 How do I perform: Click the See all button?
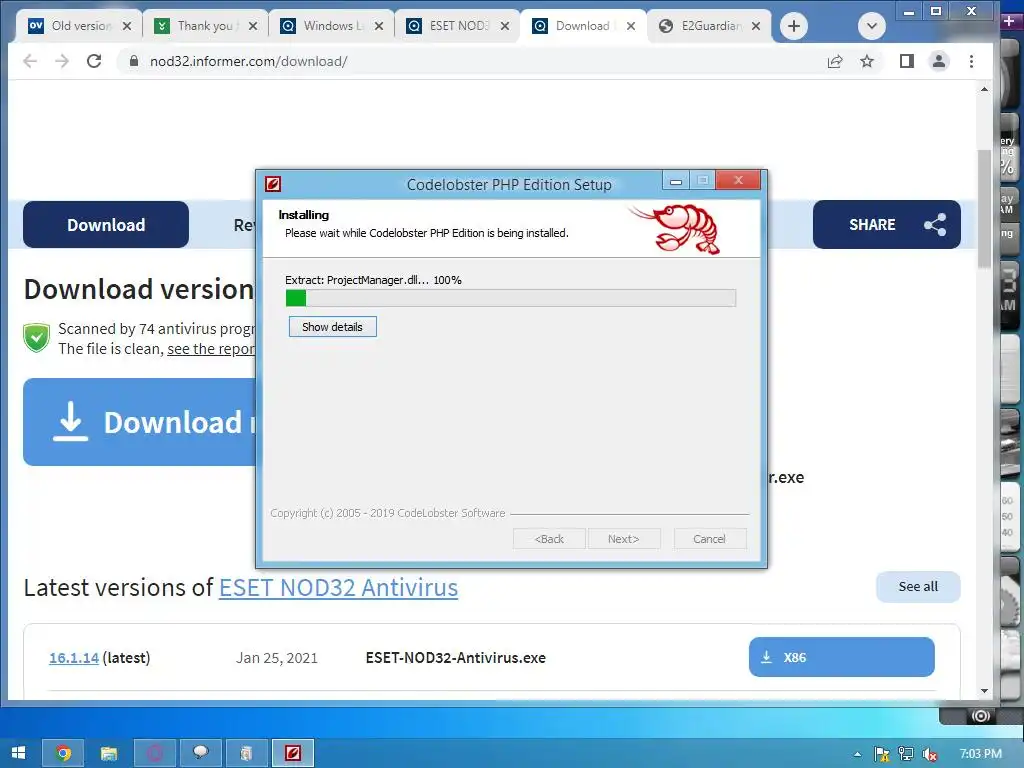click(918, 586)
